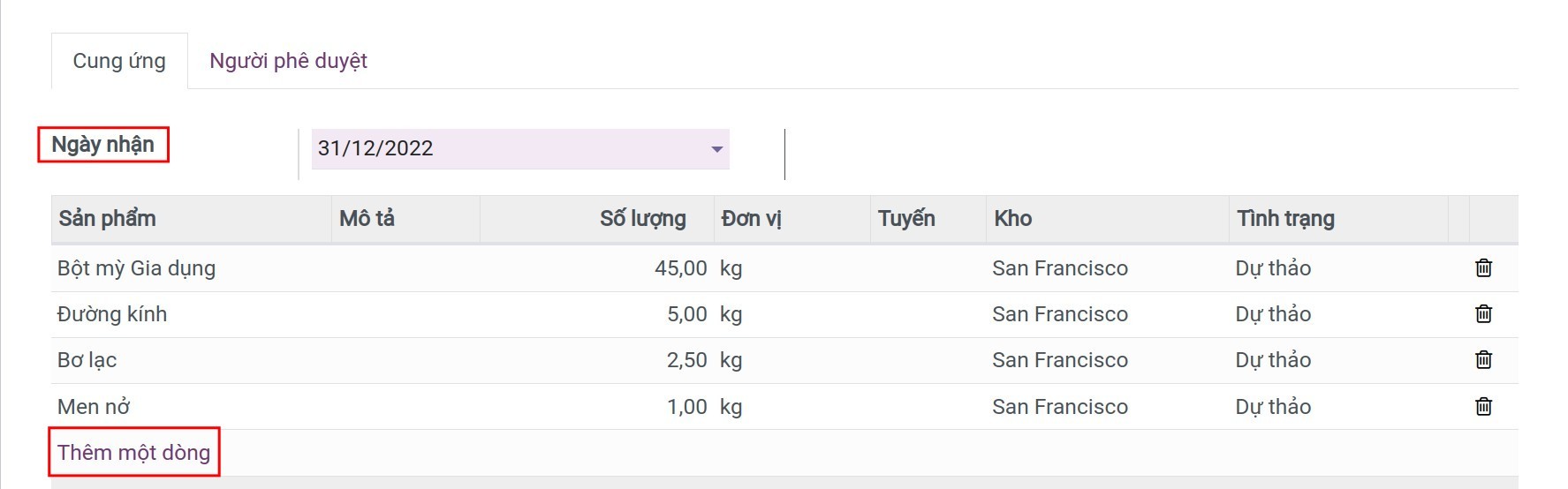Delete the Bột mỳ Gia dụng row
The width and height of the screenshot is (1568, 489).
1483,268
